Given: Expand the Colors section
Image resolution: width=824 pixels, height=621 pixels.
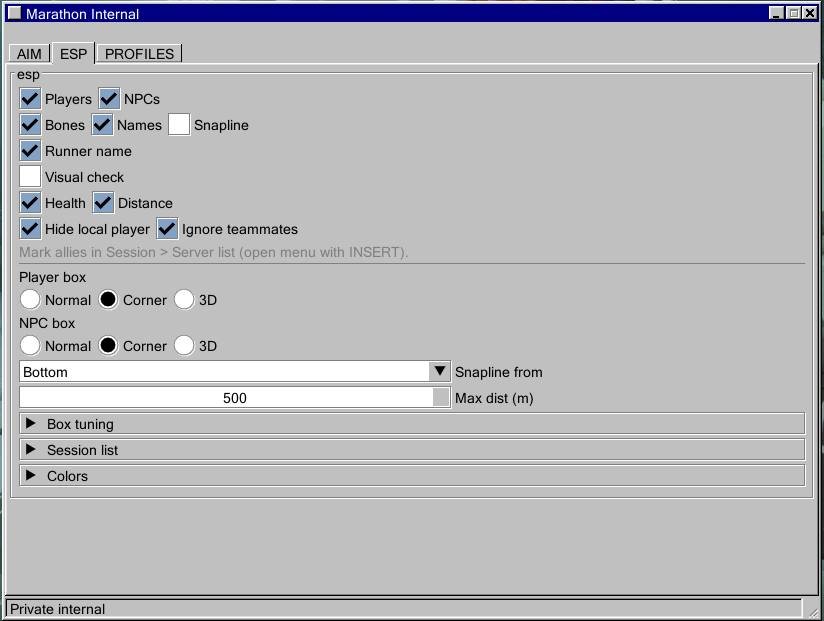Looking at the screenshot, I should (412, 476).
